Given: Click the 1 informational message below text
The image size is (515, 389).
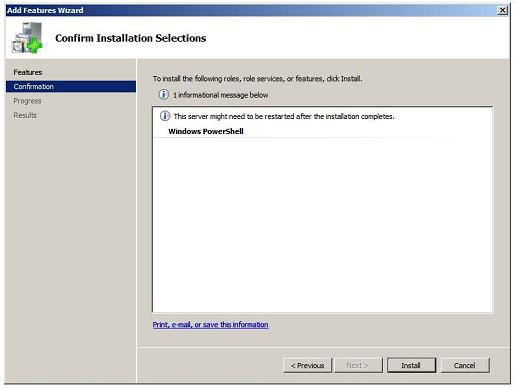Looking at the screenshot, I should pos(220,95).
